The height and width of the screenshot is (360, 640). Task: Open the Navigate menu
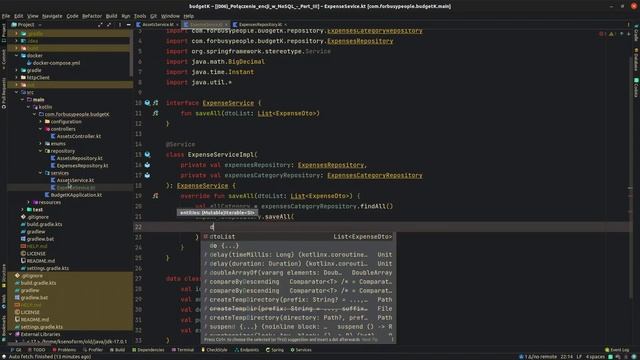point(52,16)
